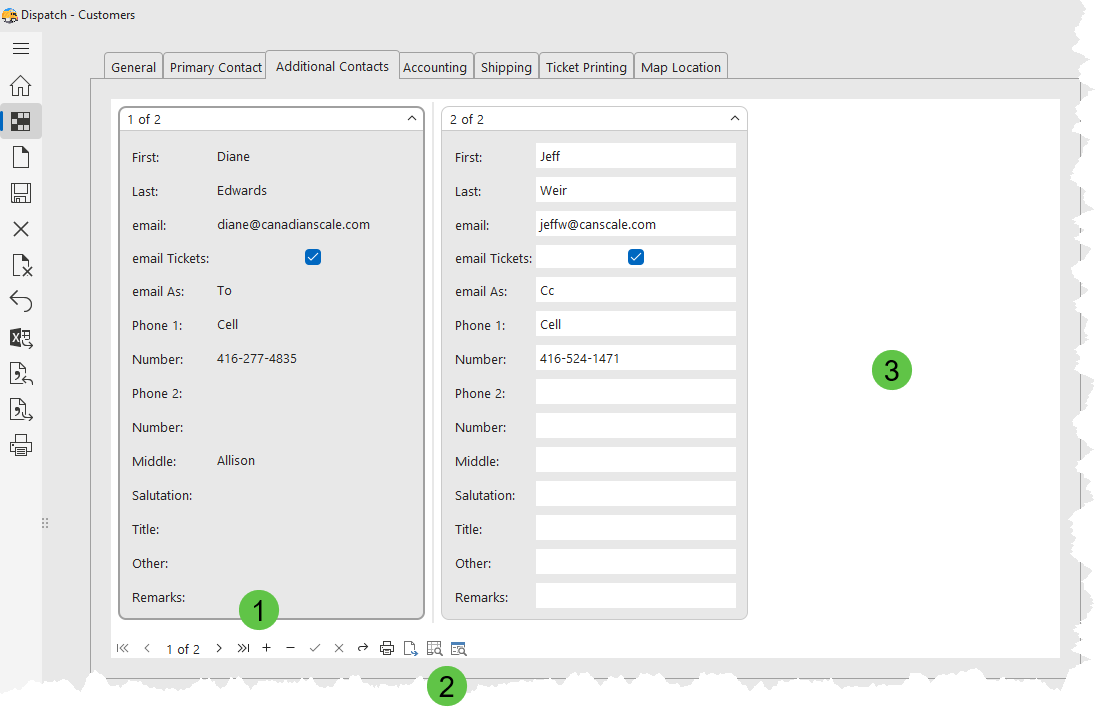Click the Title field for Jeff Weir
Viewport: 1100px width, 707px height.
635,529
